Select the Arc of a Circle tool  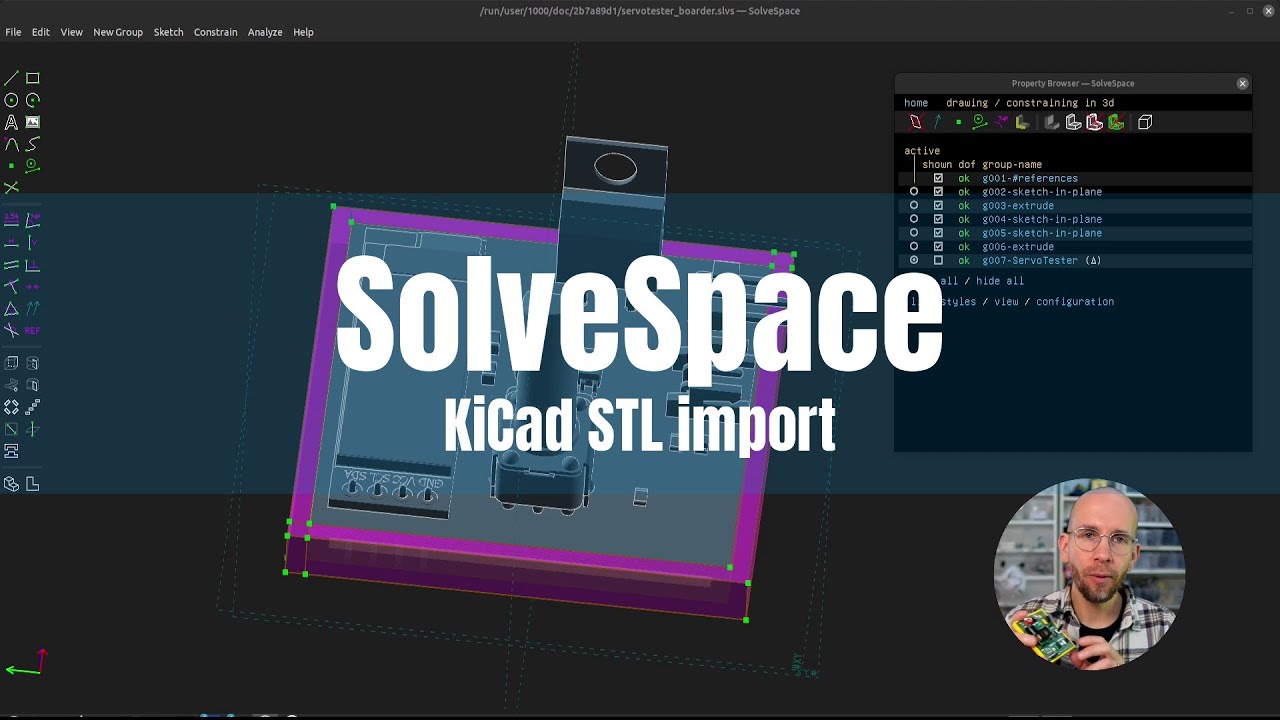pyautogui.click(x=33, y=100)
